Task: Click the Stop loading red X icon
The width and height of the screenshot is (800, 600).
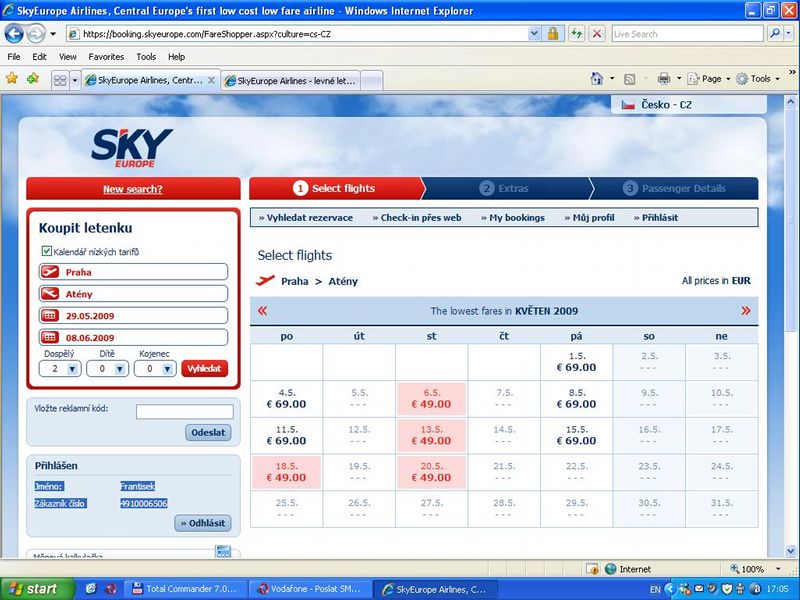Action: tap(596, 34)
